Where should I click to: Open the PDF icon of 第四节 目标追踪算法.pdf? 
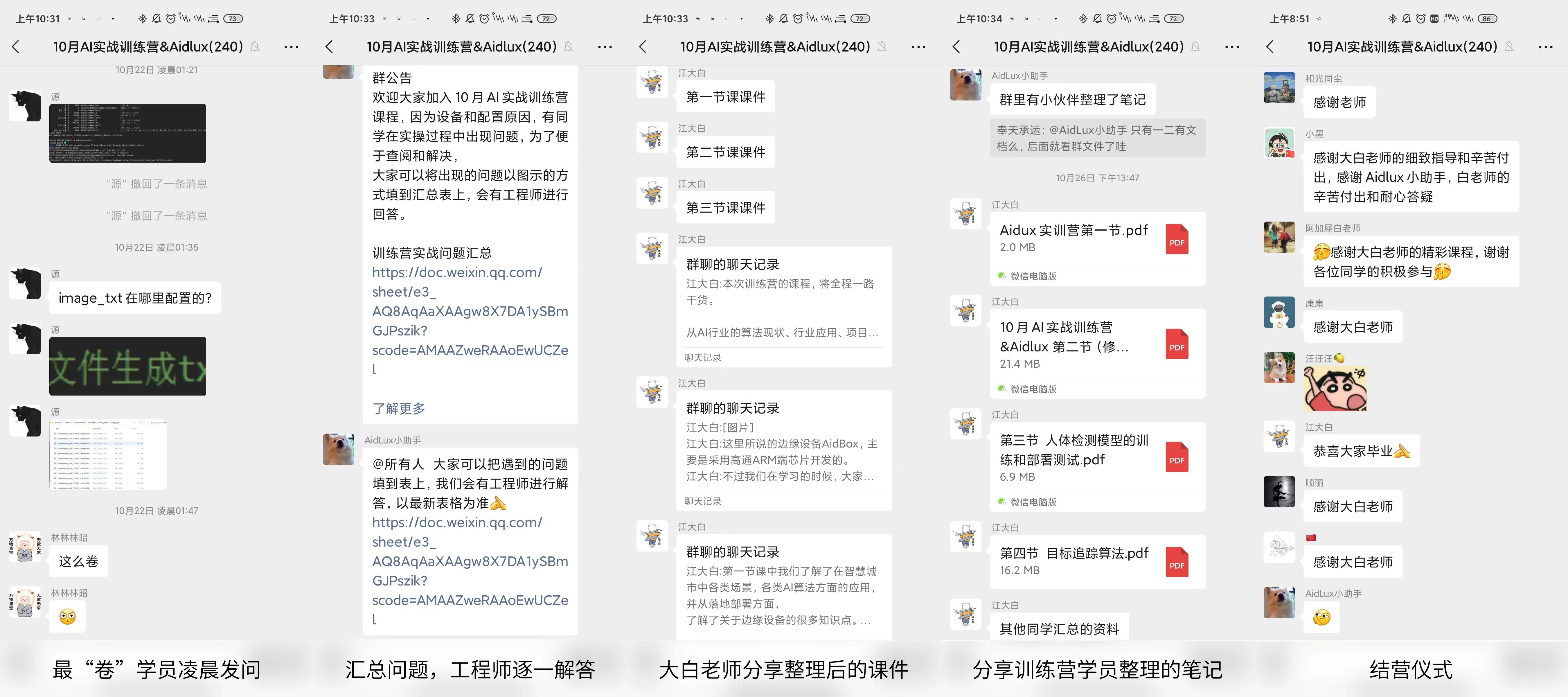(1177, 562)
